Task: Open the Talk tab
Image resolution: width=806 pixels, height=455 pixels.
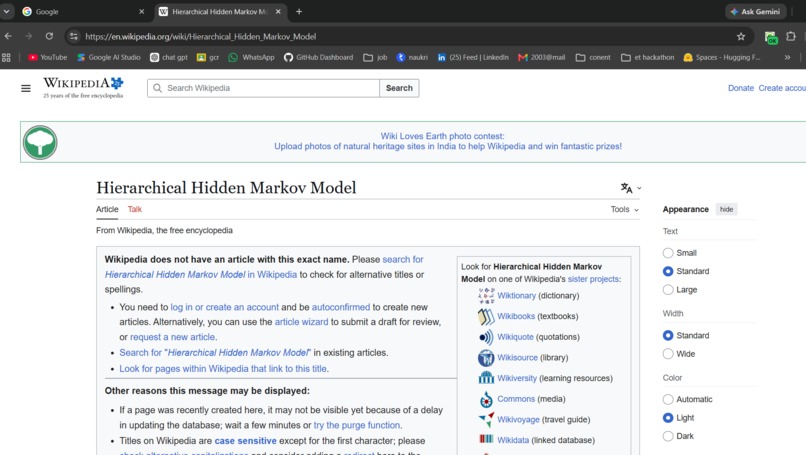Action: click(135, 209)
